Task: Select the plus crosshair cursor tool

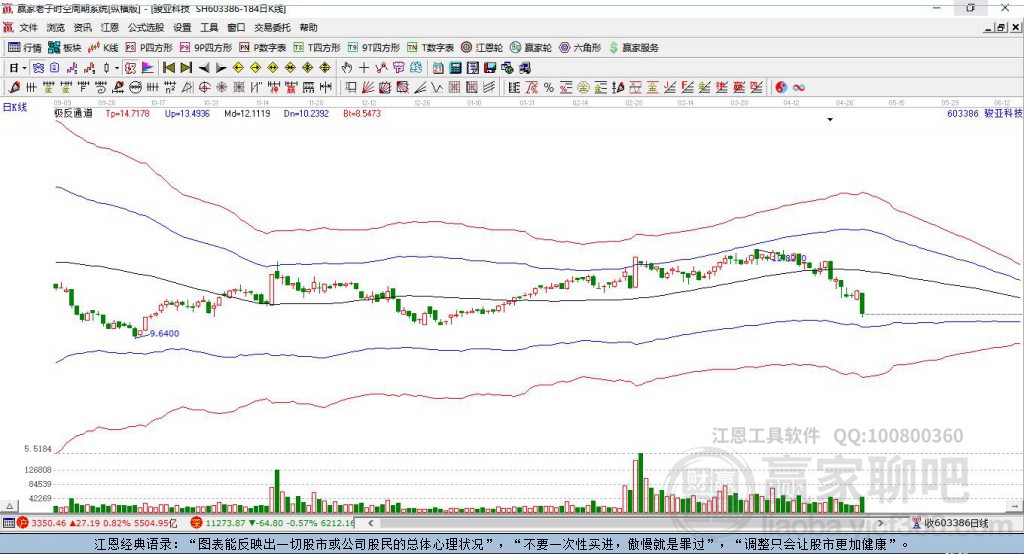Action: click(364, 68)
